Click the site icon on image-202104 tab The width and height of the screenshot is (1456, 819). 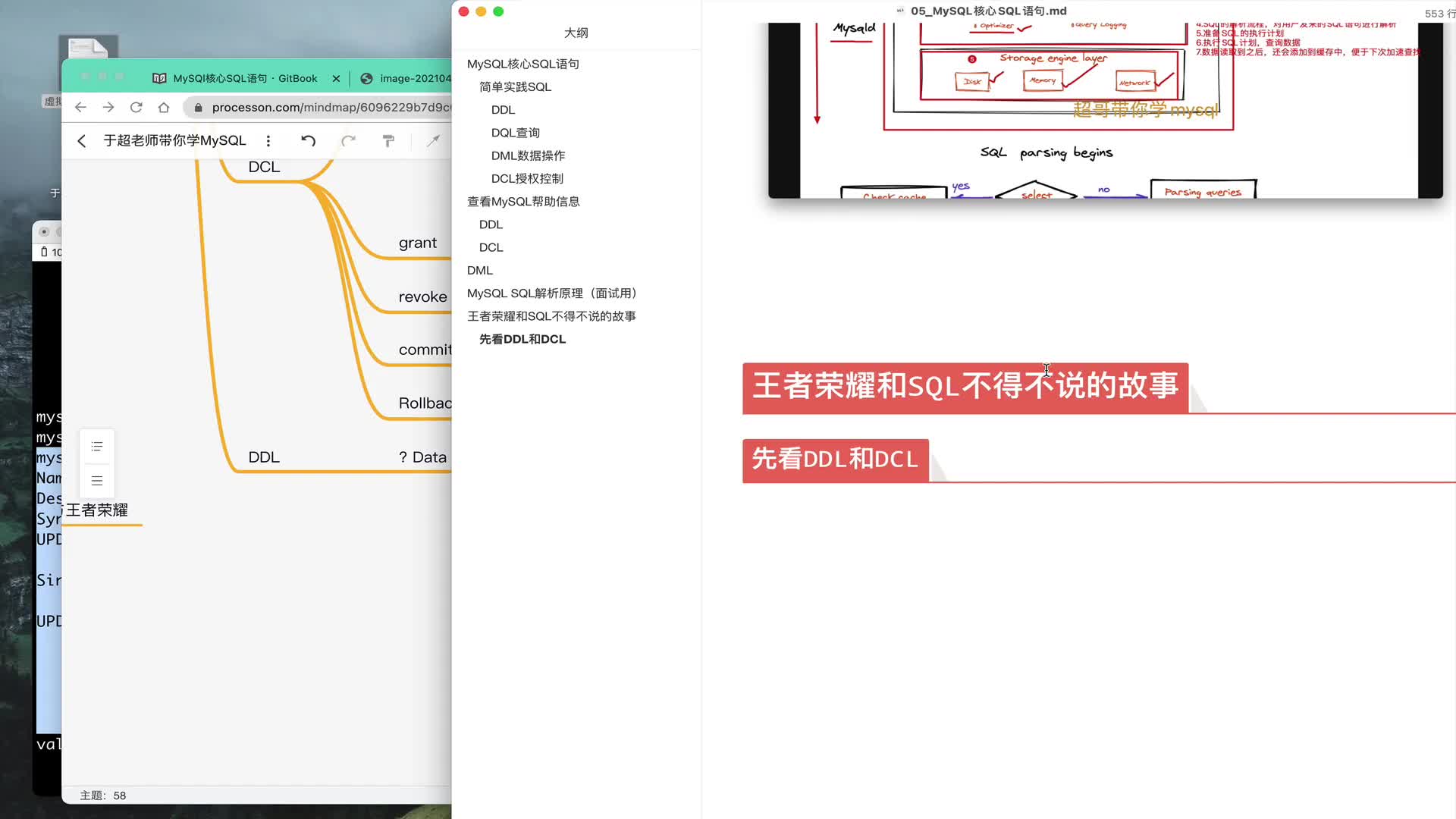366,78
